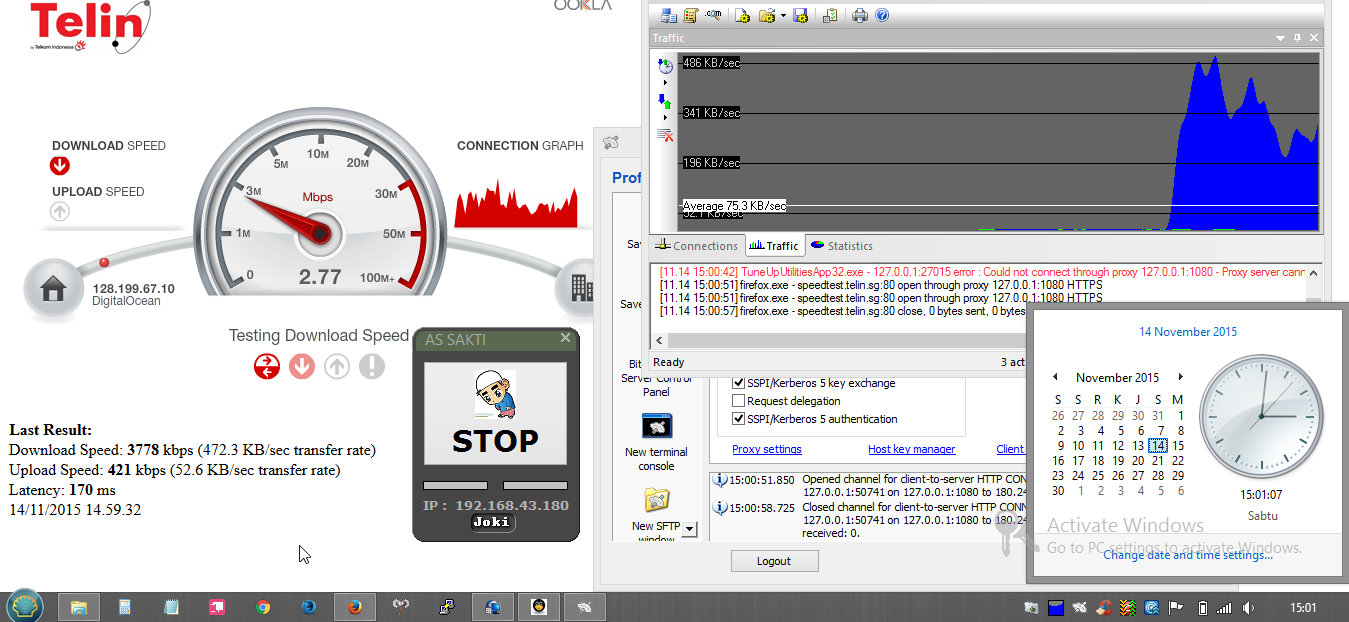Open Proxy Servers settings in Proxifier toolbar

[669, 15]
